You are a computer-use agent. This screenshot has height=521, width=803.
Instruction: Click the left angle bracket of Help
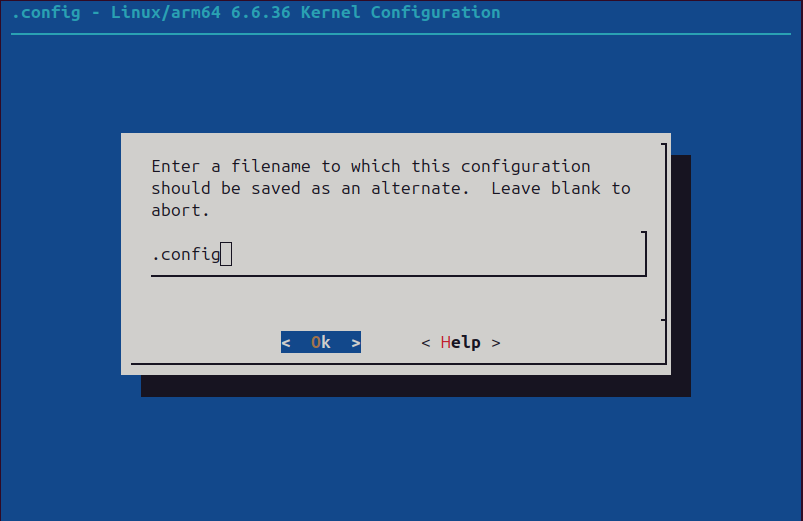coord(426,343)
